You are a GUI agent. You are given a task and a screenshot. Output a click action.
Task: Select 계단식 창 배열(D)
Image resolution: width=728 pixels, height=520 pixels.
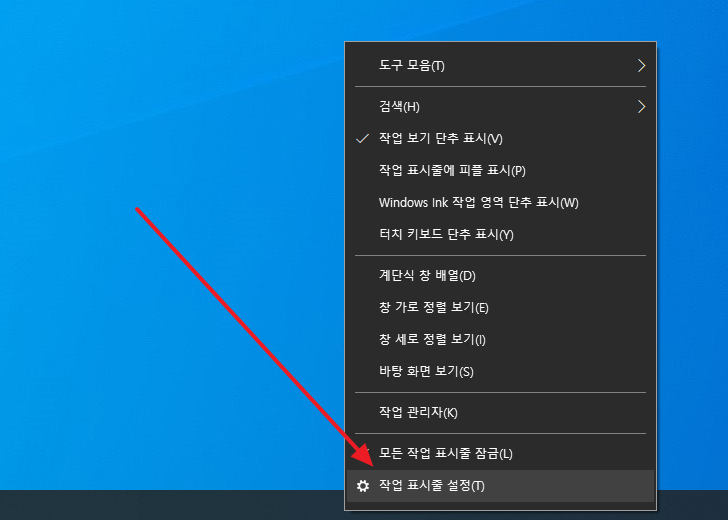coord(500,275)
